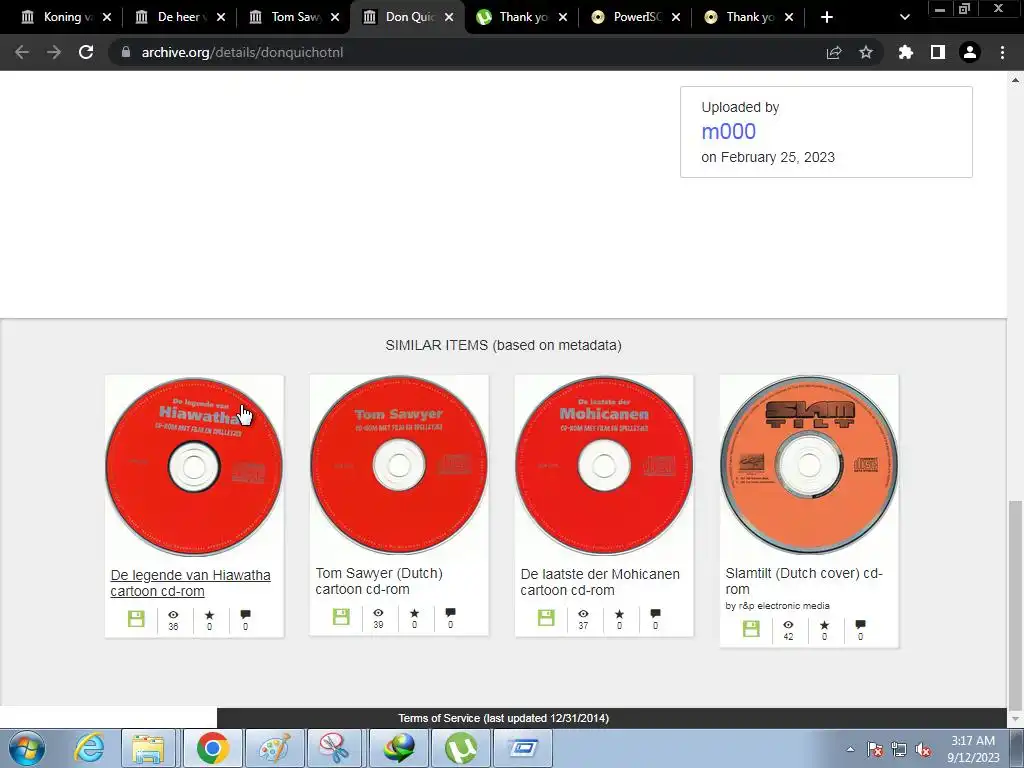Viewport: 1024px width, 768px height.
Task: Open the Snipping Tool on taskbar
Action: click(334, 748)
